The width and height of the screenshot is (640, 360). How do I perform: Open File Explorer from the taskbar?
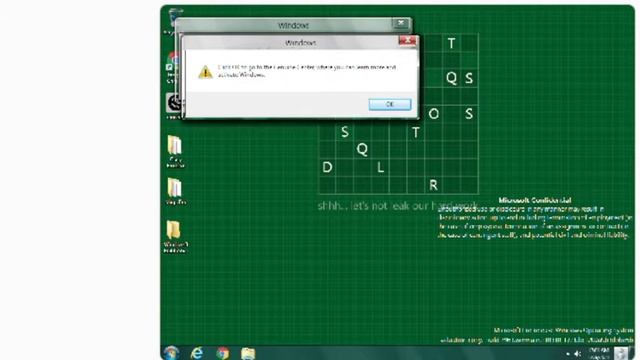[248, 353]
